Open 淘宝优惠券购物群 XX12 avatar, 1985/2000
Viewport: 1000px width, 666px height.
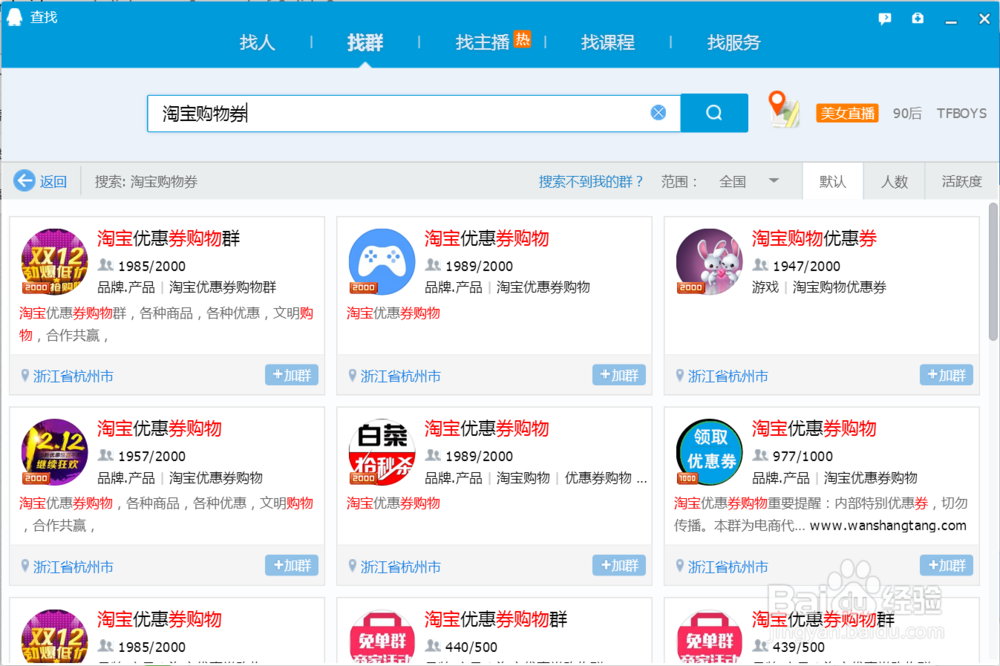pos(55,262)
